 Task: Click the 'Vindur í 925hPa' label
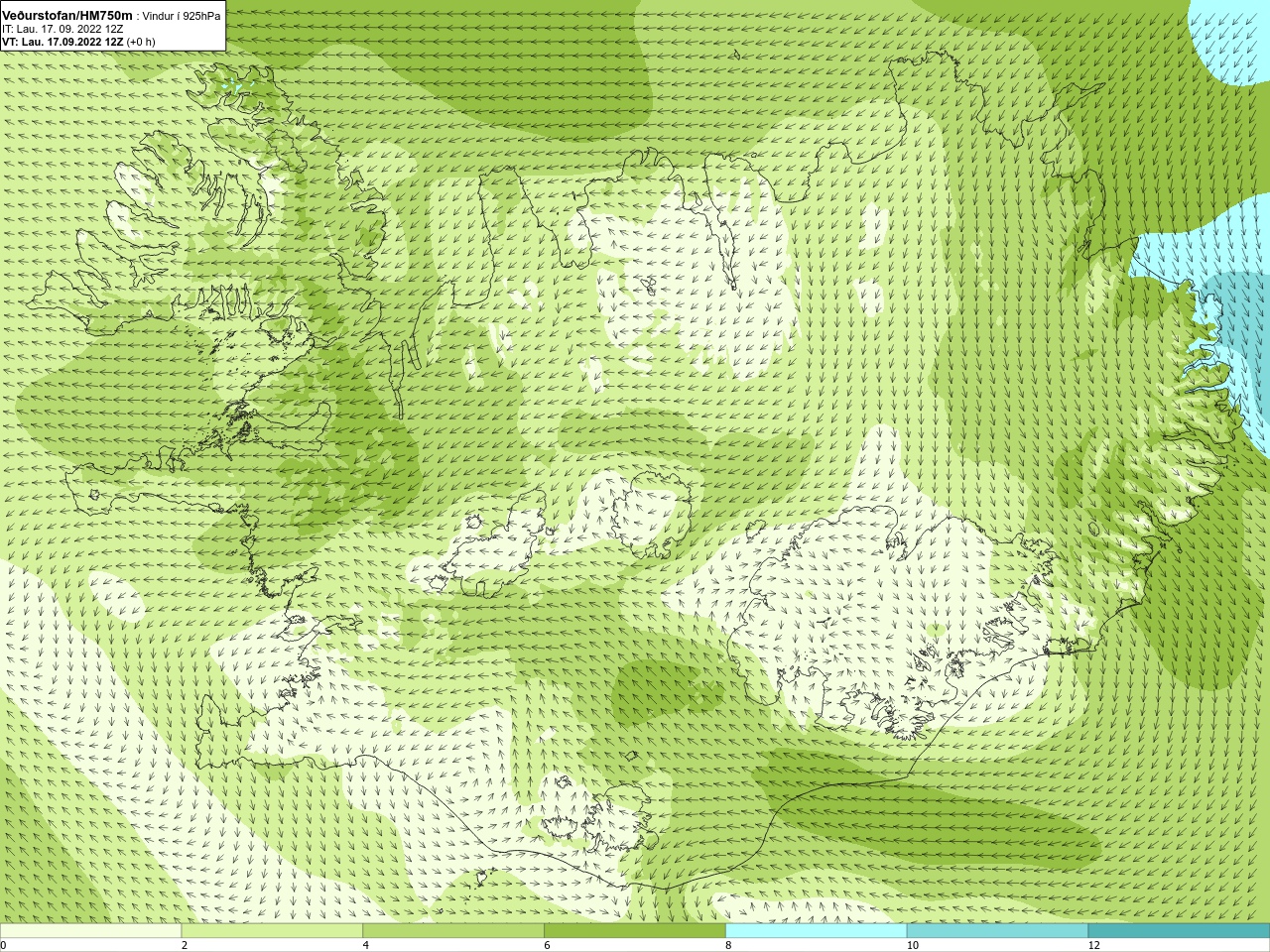click(x=182, y=16)
